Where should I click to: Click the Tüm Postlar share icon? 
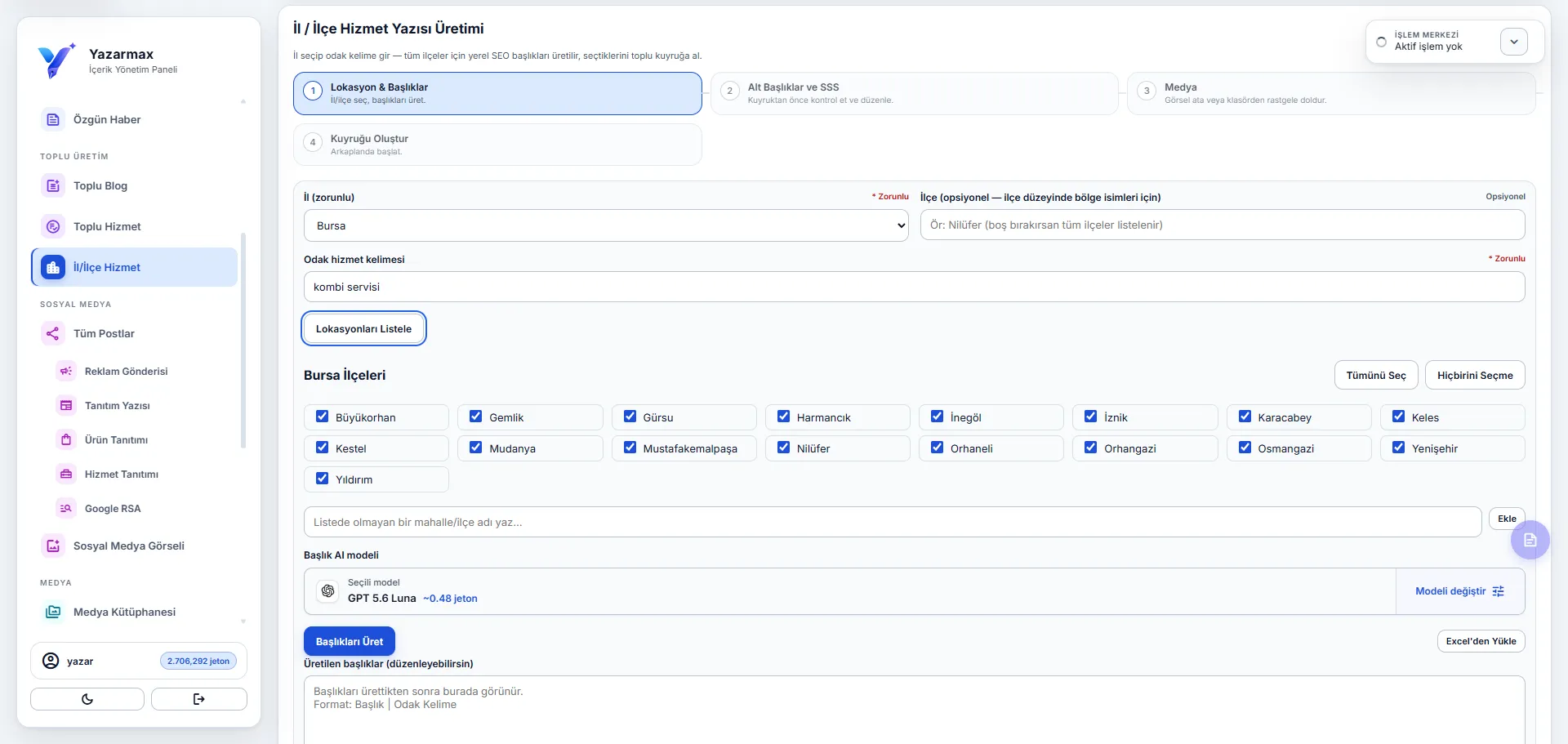(53, 333)
